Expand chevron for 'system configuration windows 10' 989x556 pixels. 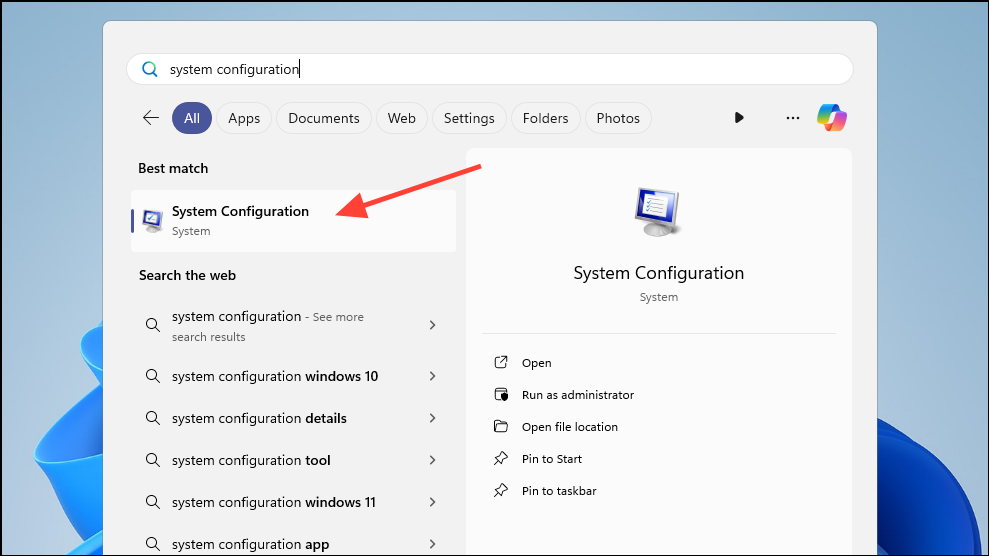433,376
